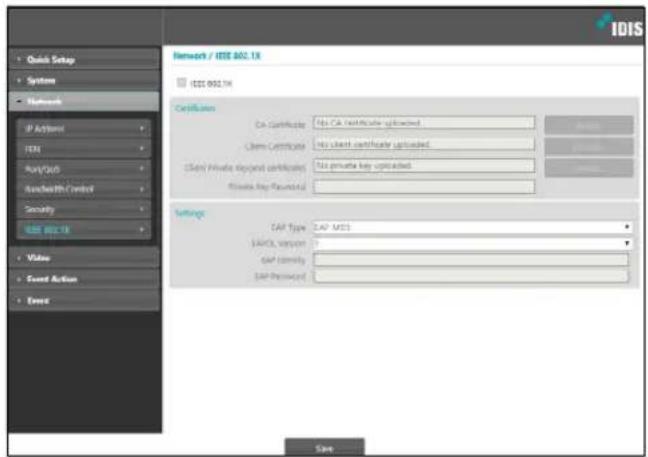The image size is (648, 457).
Task: Expand the Video menu section
Action: 84,258
